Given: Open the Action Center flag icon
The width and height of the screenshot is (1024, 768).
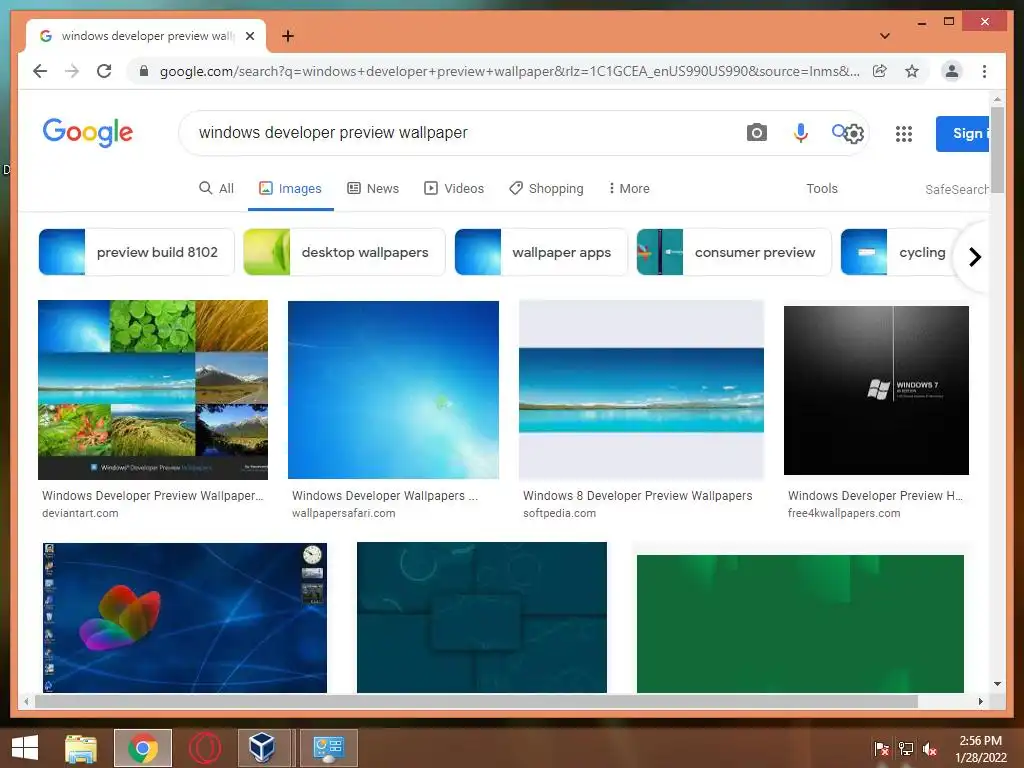Looking at the screenshot, I should pyautogui.click(x=881, y=749).
